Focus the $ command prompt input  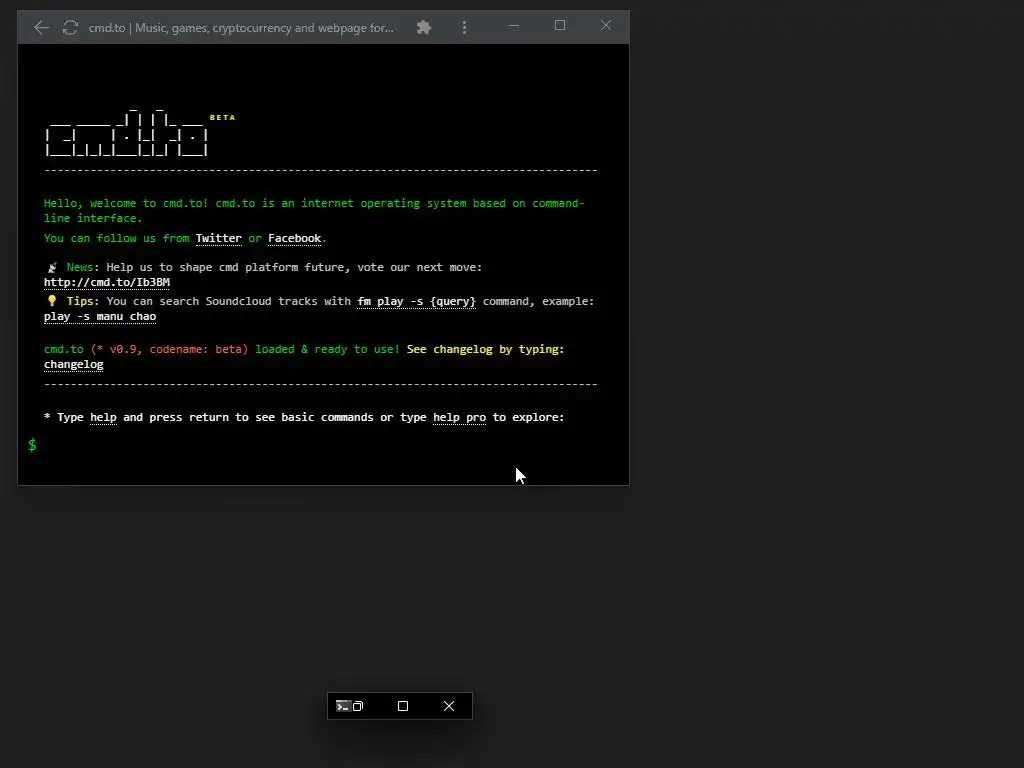[323, 445]
